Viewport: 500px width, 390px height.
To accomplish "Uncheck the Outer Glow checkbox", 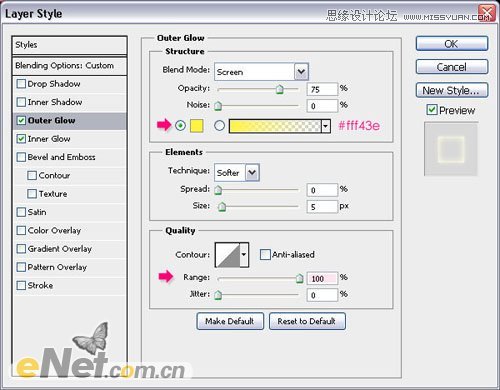I will pos(21,120).
